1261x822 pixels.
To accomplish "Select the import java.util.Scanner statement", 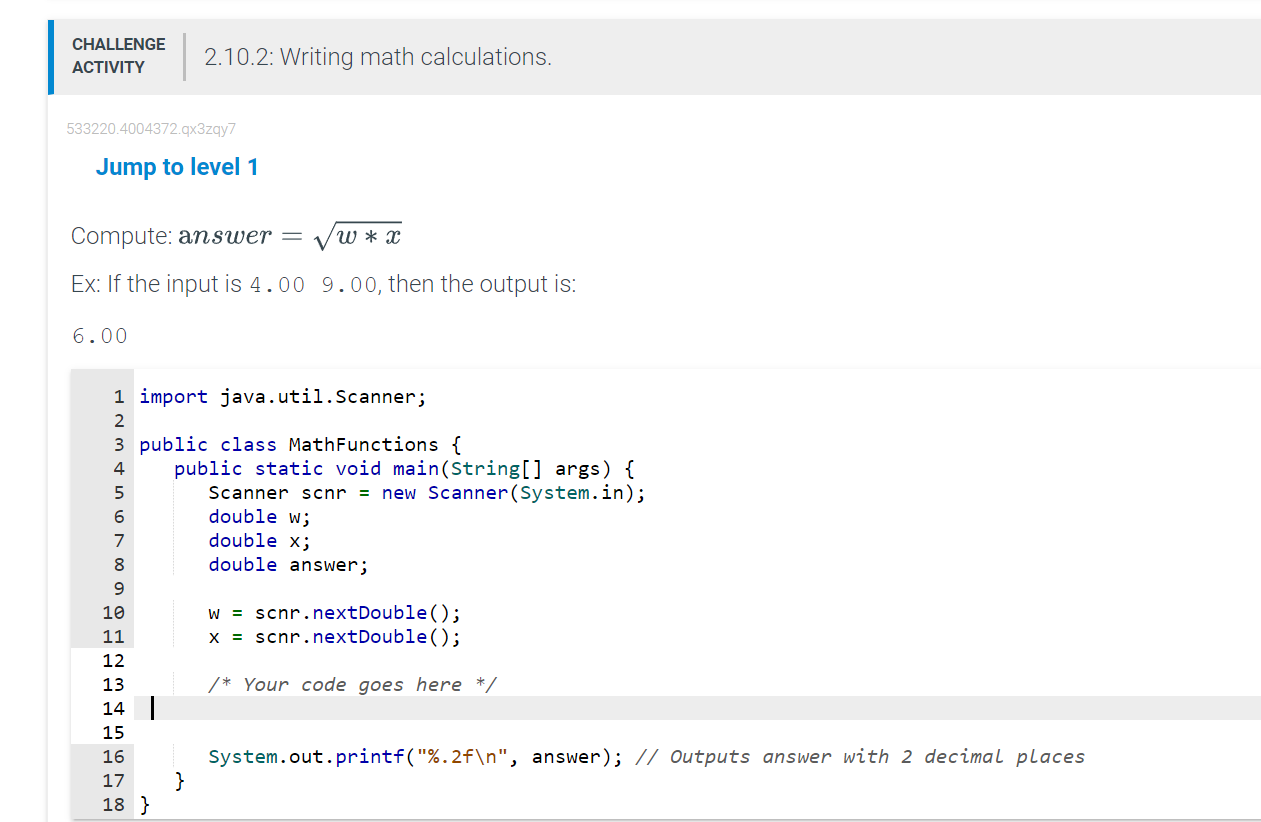I will tap(282, 396).
